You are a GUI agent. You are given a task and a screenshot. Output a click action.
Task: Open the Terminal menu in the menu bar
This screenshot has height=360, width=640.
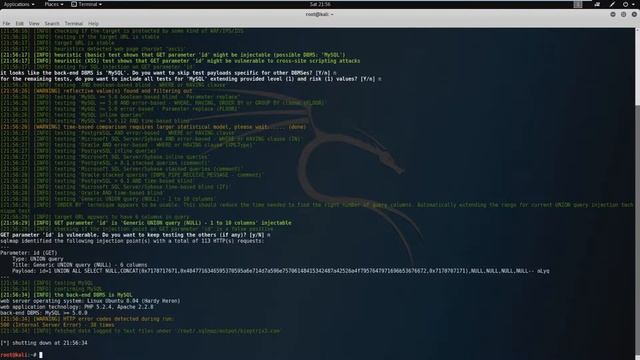tap(73, 24)
